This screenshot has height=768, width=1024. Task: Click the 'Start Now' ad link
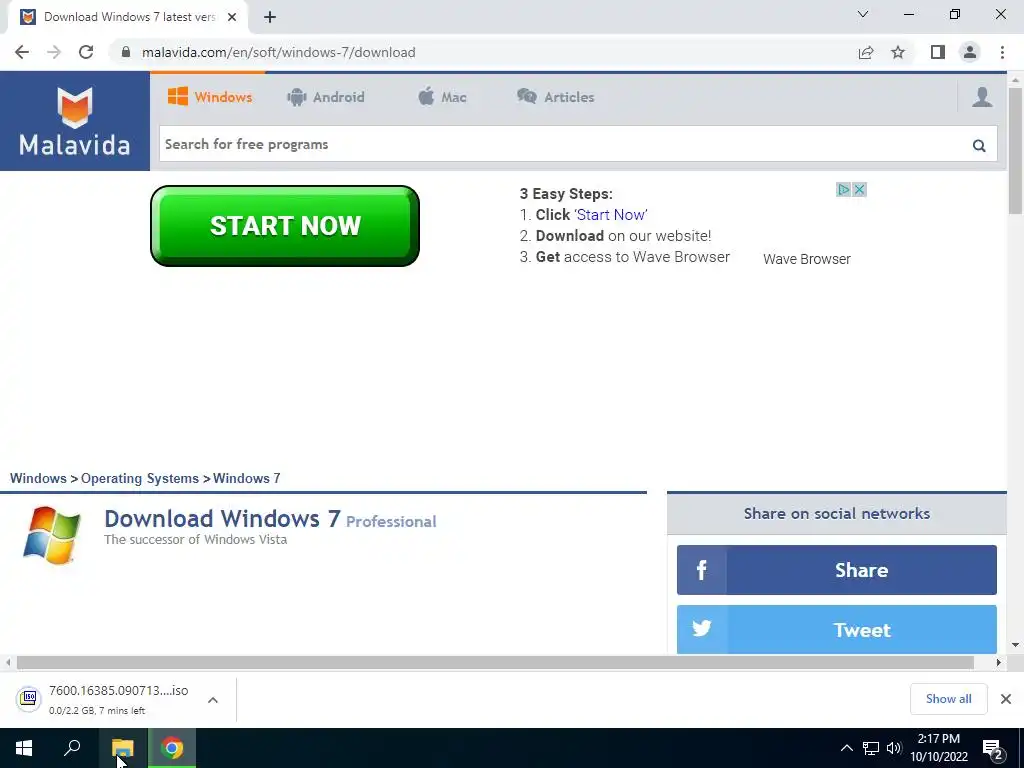(611, 215)
